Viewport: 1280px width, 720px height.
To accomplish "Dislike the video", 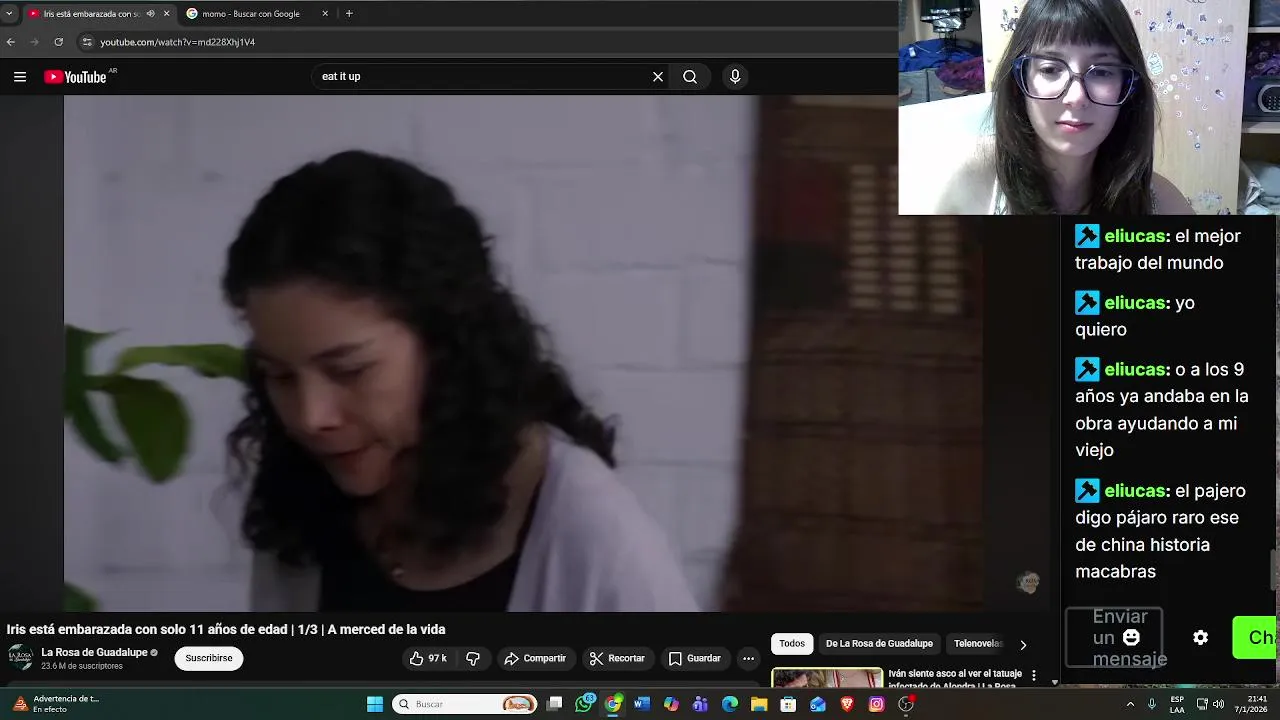I will [473, 658].
